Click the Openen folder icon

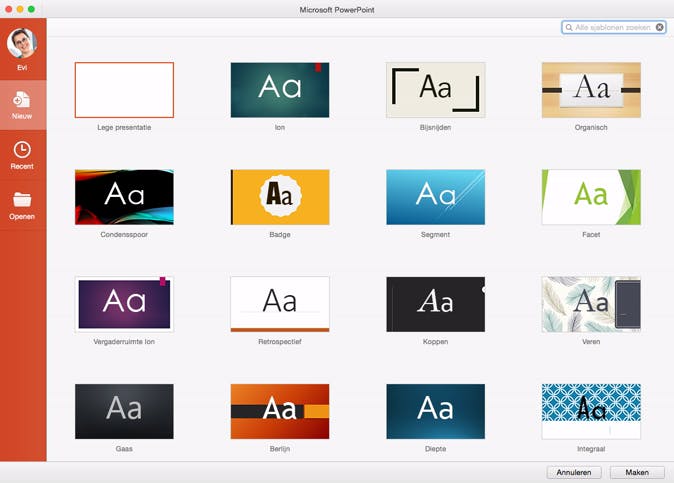tap(22, 200)
